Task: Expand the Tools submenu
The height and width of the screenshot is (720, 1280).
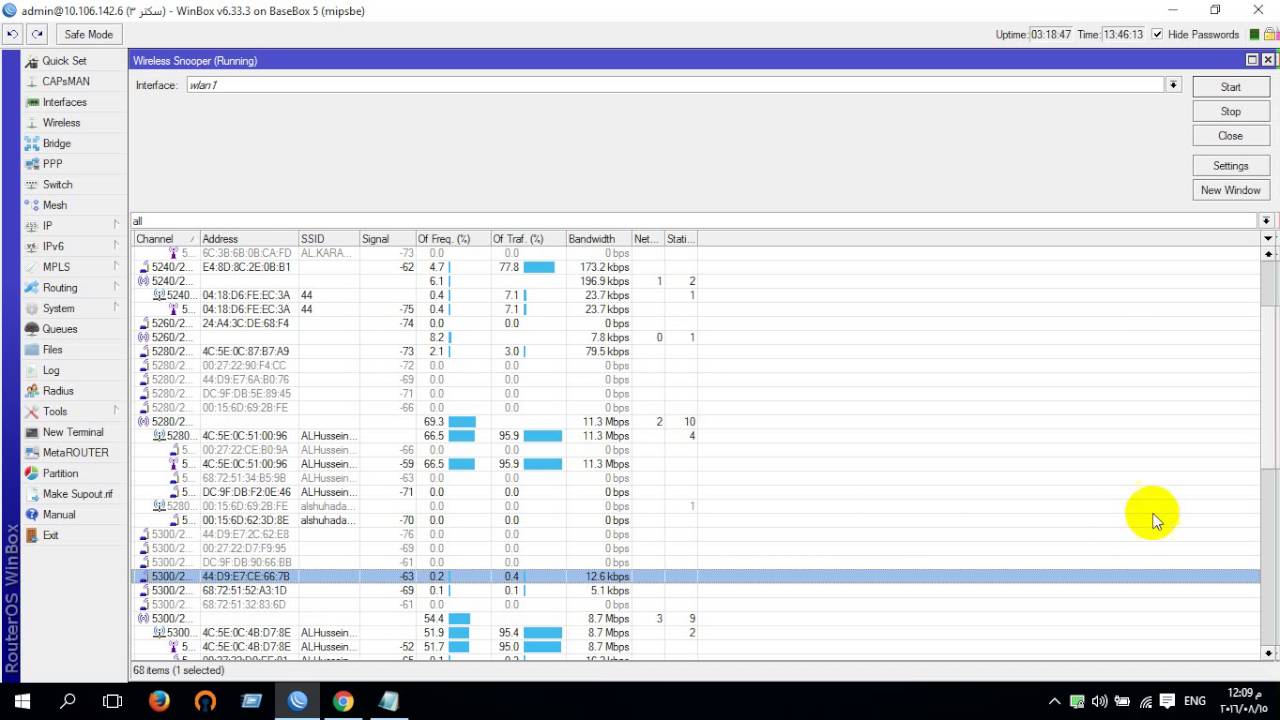Action: (116, 411)
